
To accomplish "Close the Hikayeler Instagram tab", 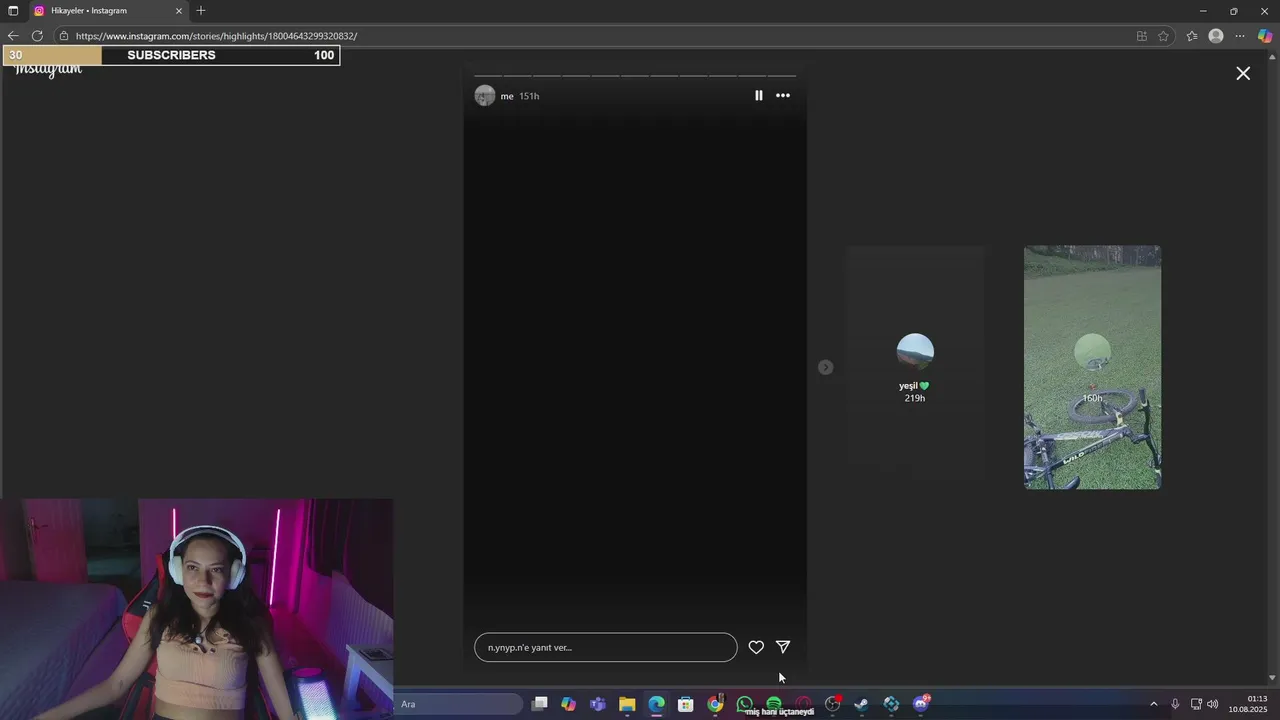I will (179, 11).
